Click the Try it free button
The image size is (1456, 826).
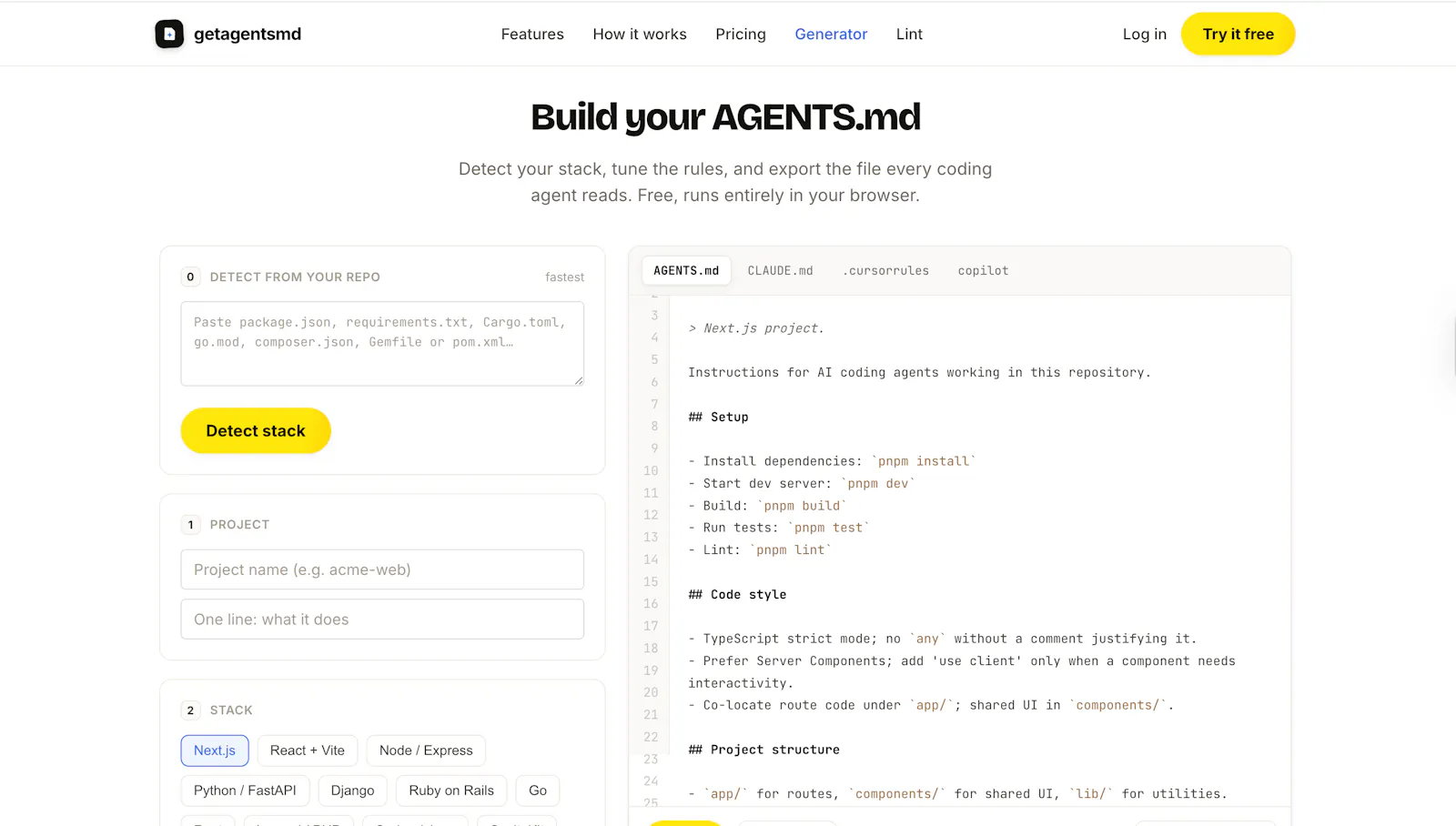[1238, 34]
